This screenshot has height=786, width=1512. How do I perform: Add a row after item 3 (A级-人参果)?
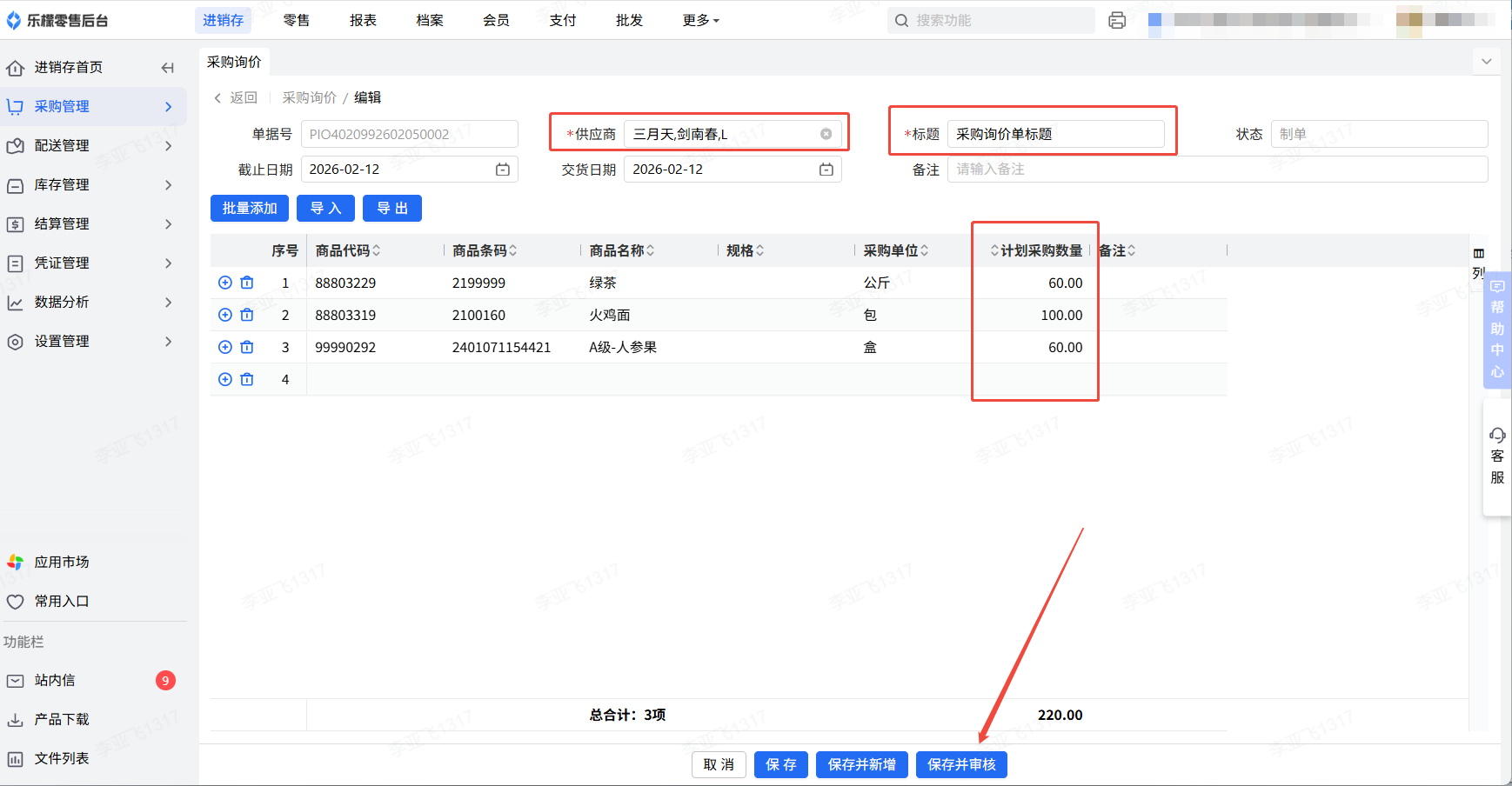[225, 347]
